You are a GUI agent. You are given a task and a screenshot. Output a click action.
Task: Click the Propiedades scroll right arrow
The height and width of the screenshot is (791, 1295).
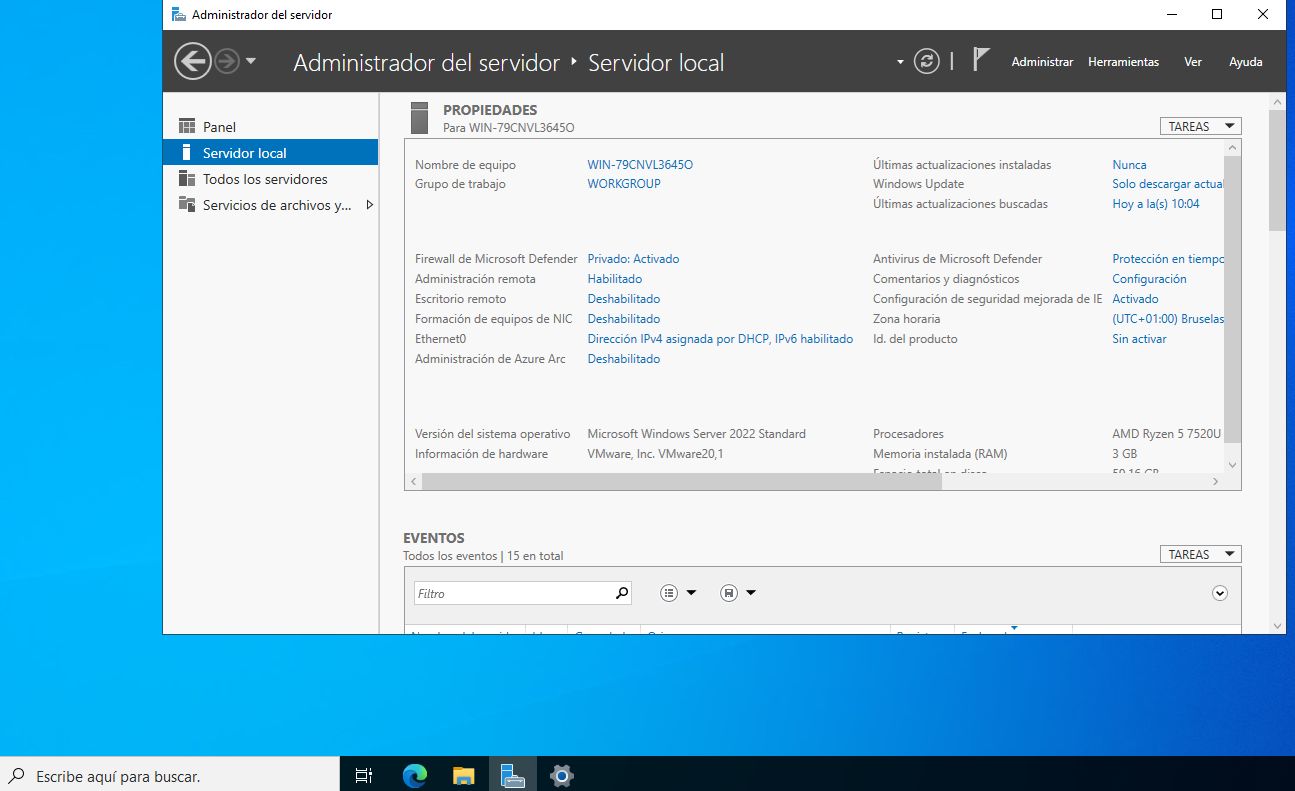click(1216, 481)
